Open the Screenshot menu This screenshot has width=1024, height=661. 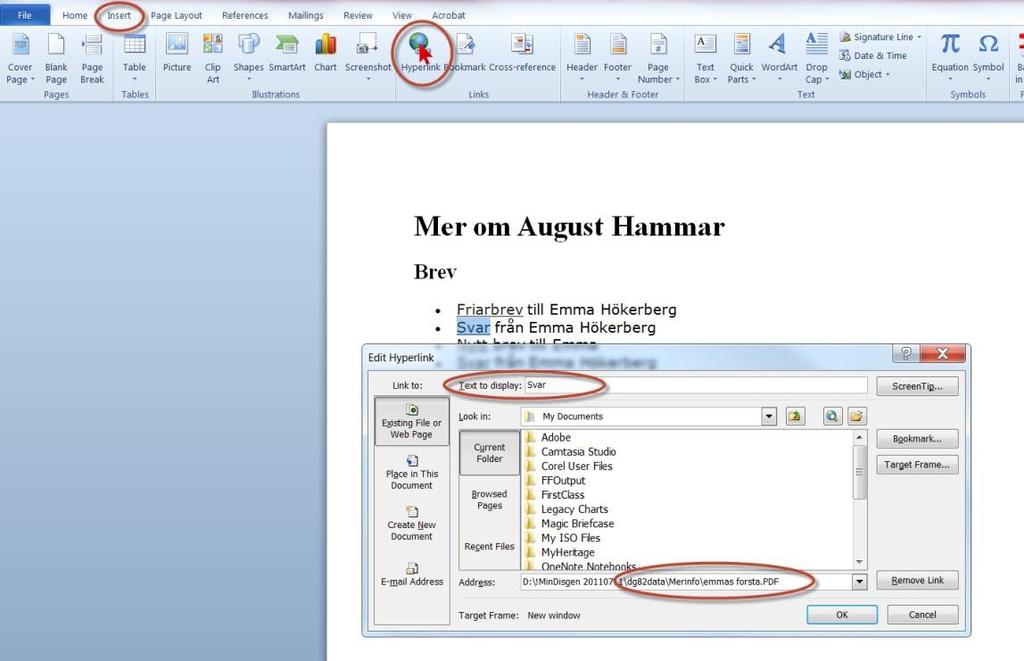point(368,57)
